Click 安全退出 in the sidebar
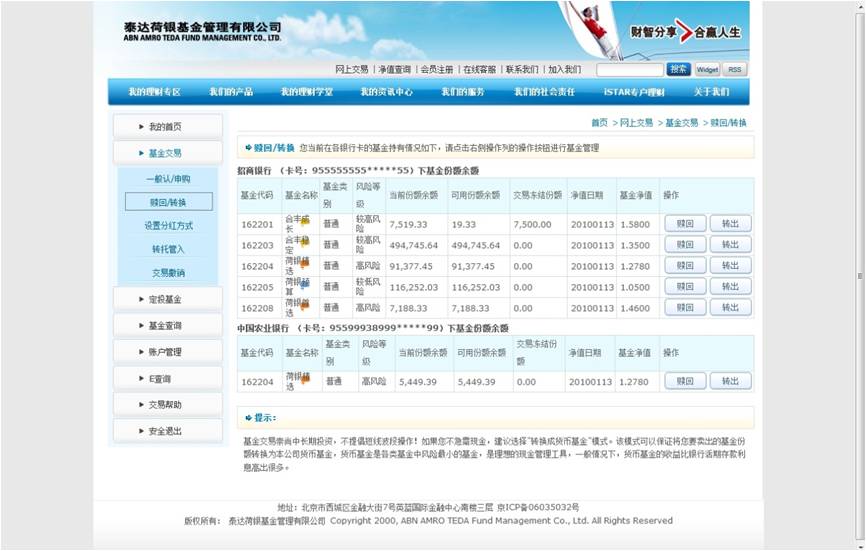This screenshot has width=866, height=551. tap(168, 431)
